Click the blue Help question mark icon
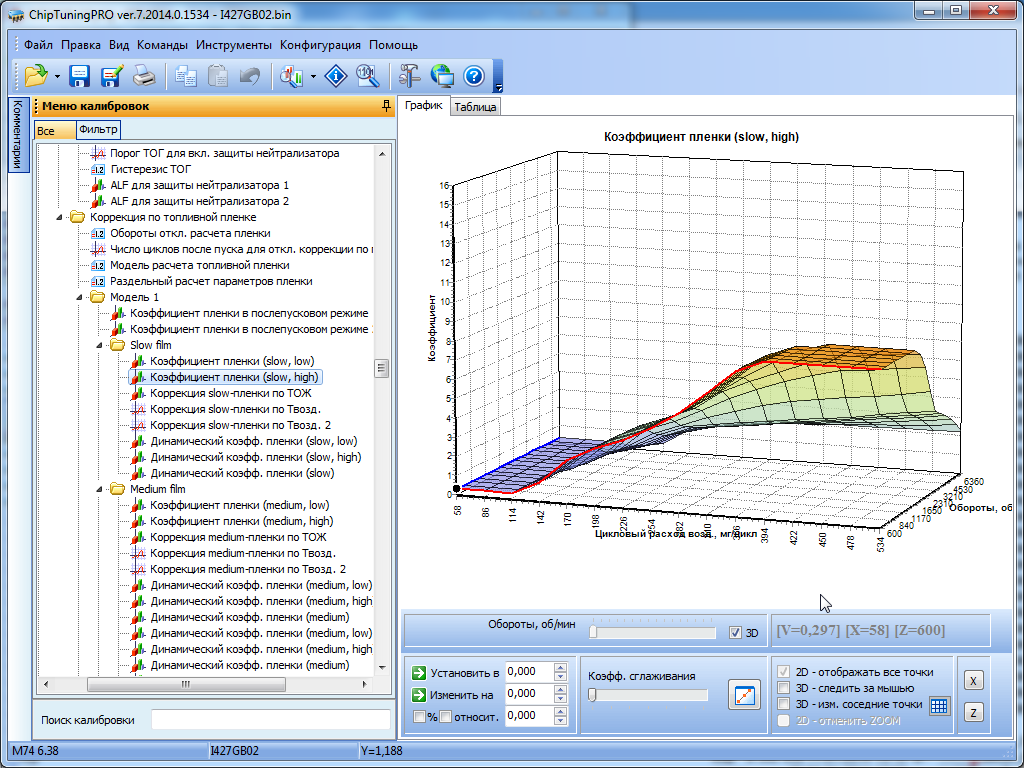The width and height of the screenshot is (1024, 768). coord(473,76)
